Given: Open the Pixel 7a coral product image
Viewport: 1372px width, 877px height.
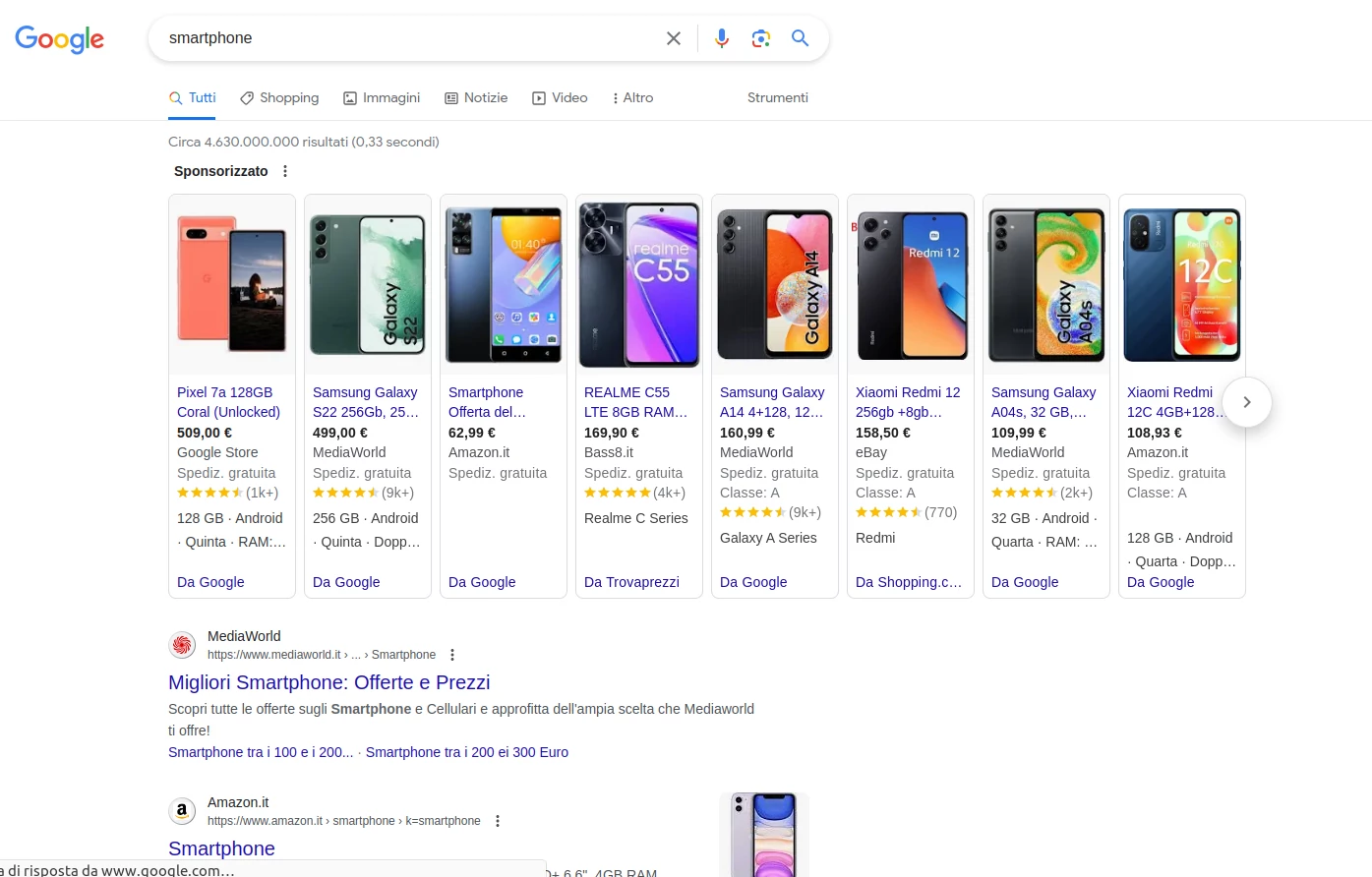Looking at the screenshot, I should pos(232,284).
